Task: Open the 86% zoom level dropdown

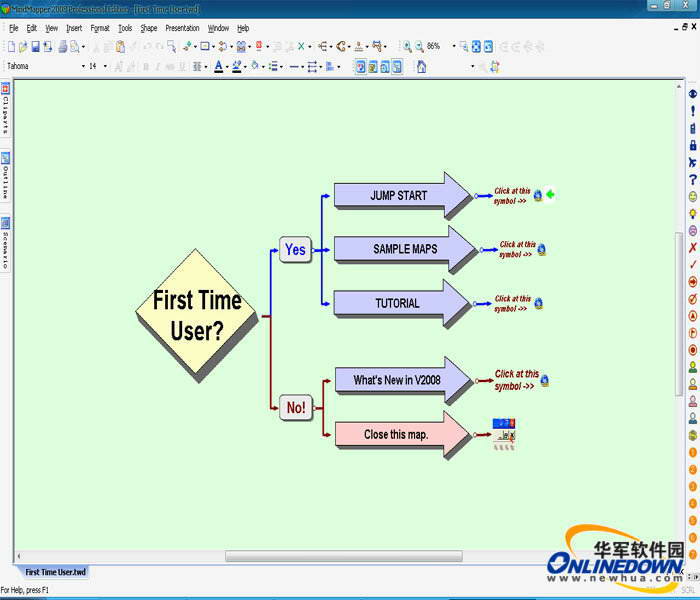Action: 453,47
